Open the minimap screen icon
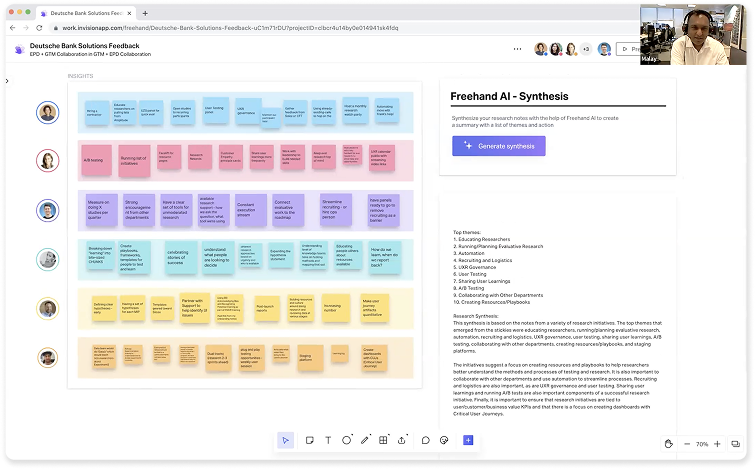755x470 pixels. (x=735, y=444)
